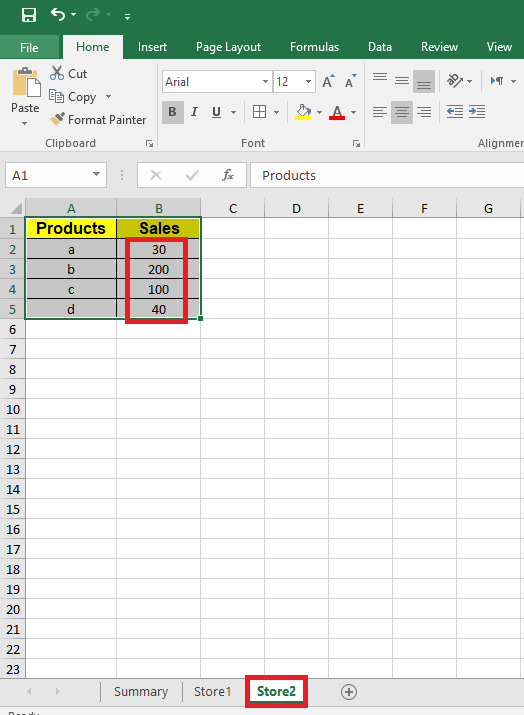This screenshot has width=524, height=715.
Task: Open the Page Layout tab
Action: [x=228, y=47]
